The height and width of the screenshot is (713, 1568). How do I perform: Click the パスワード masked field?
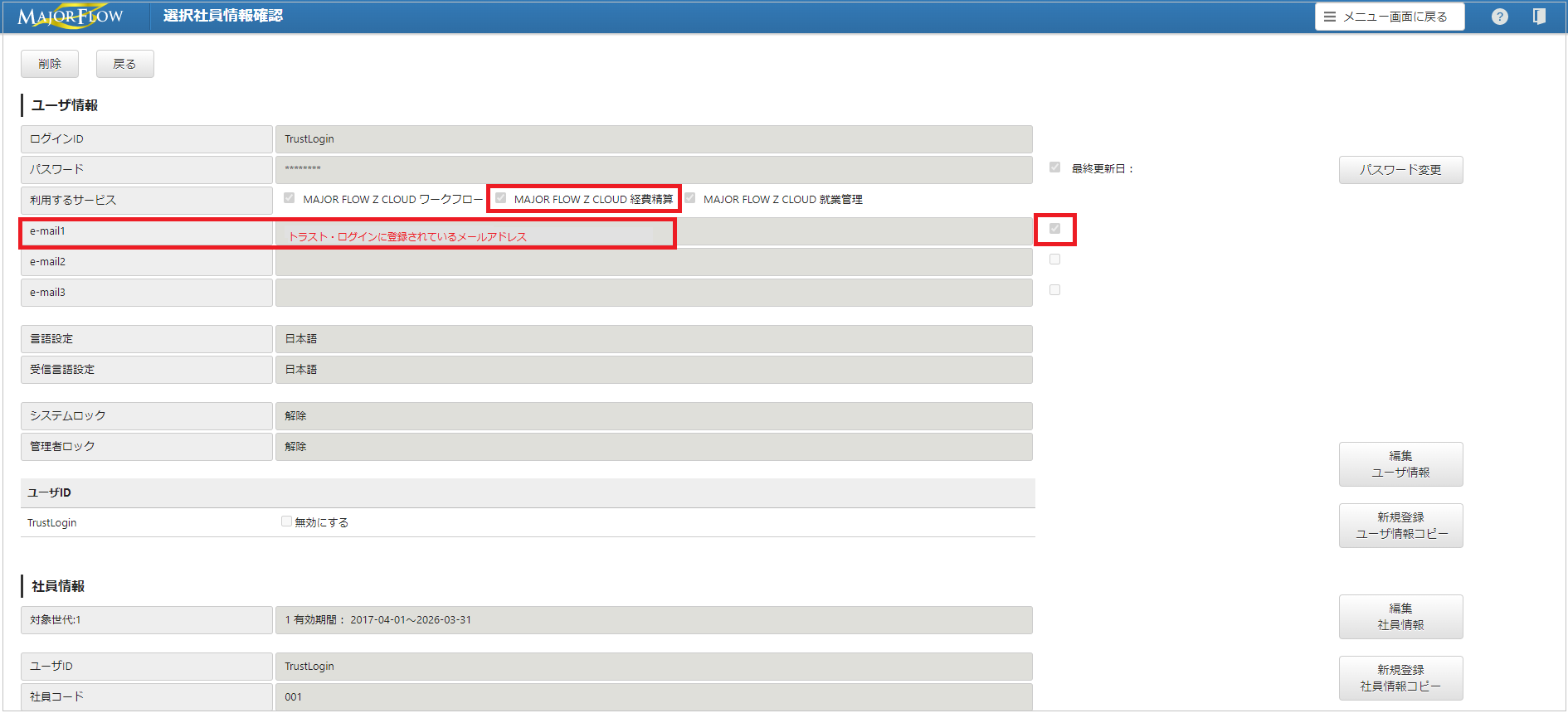pyautogui.click(x=654, y=170)
